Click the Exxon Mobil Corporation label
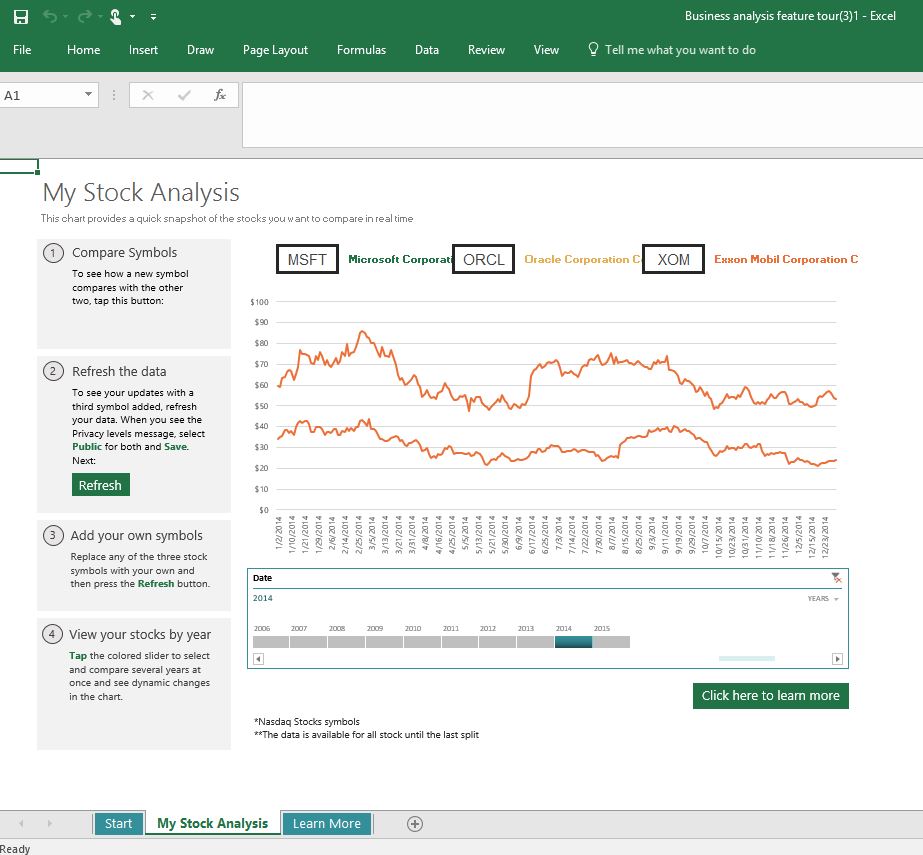This screenshot has height=855, width=923. click(x=786, y=259)
